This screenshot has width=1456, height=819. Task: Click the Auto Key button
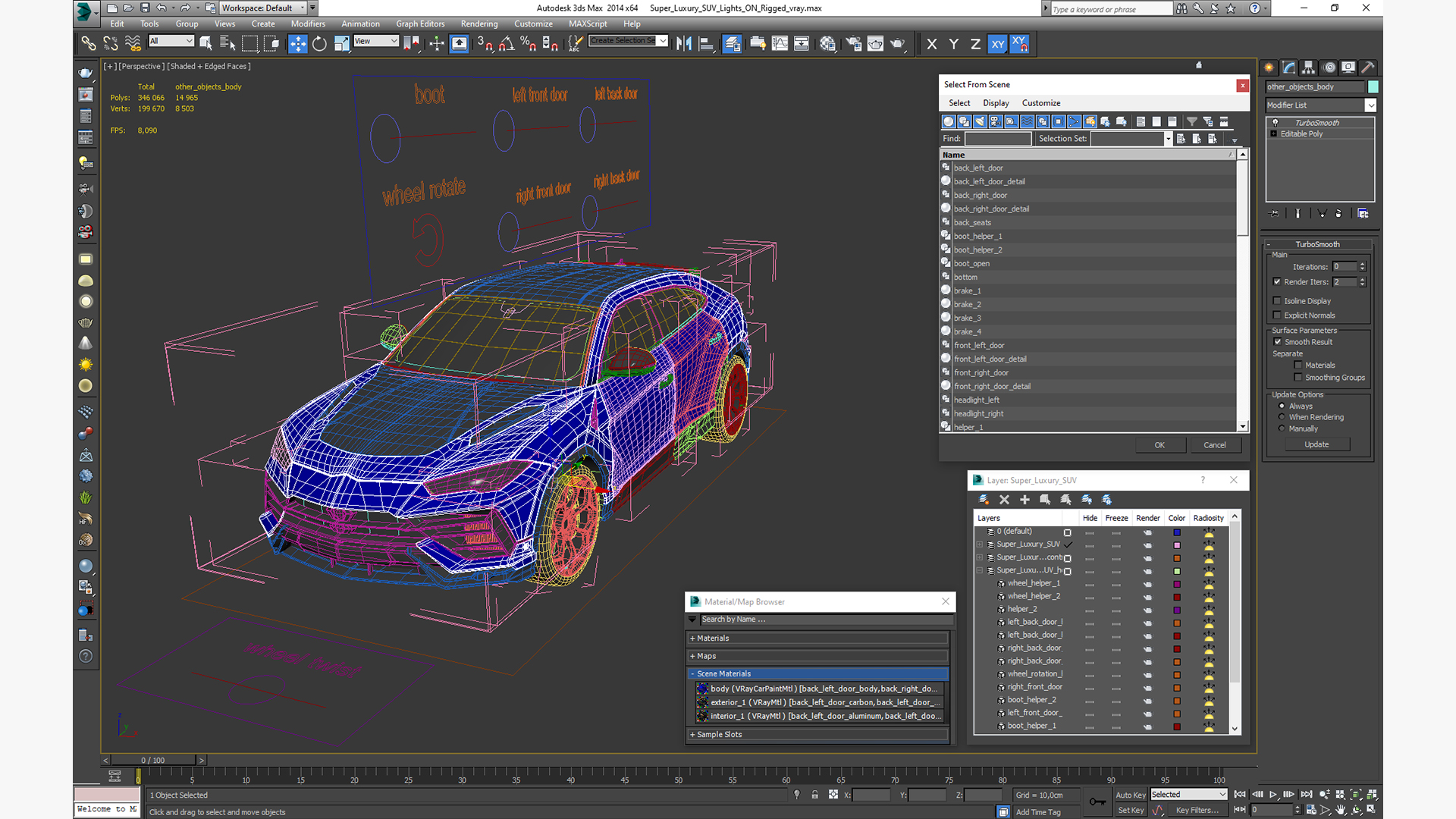coord(1130,795)
